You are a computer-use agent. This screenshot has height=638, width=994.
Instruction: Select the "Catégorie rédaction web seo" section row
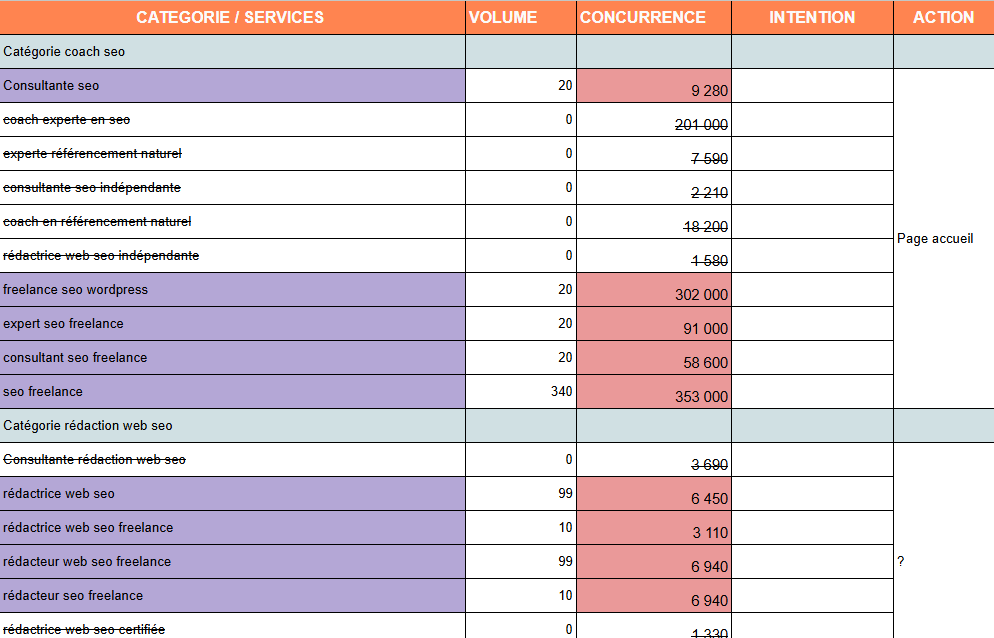tap(232, 426)
